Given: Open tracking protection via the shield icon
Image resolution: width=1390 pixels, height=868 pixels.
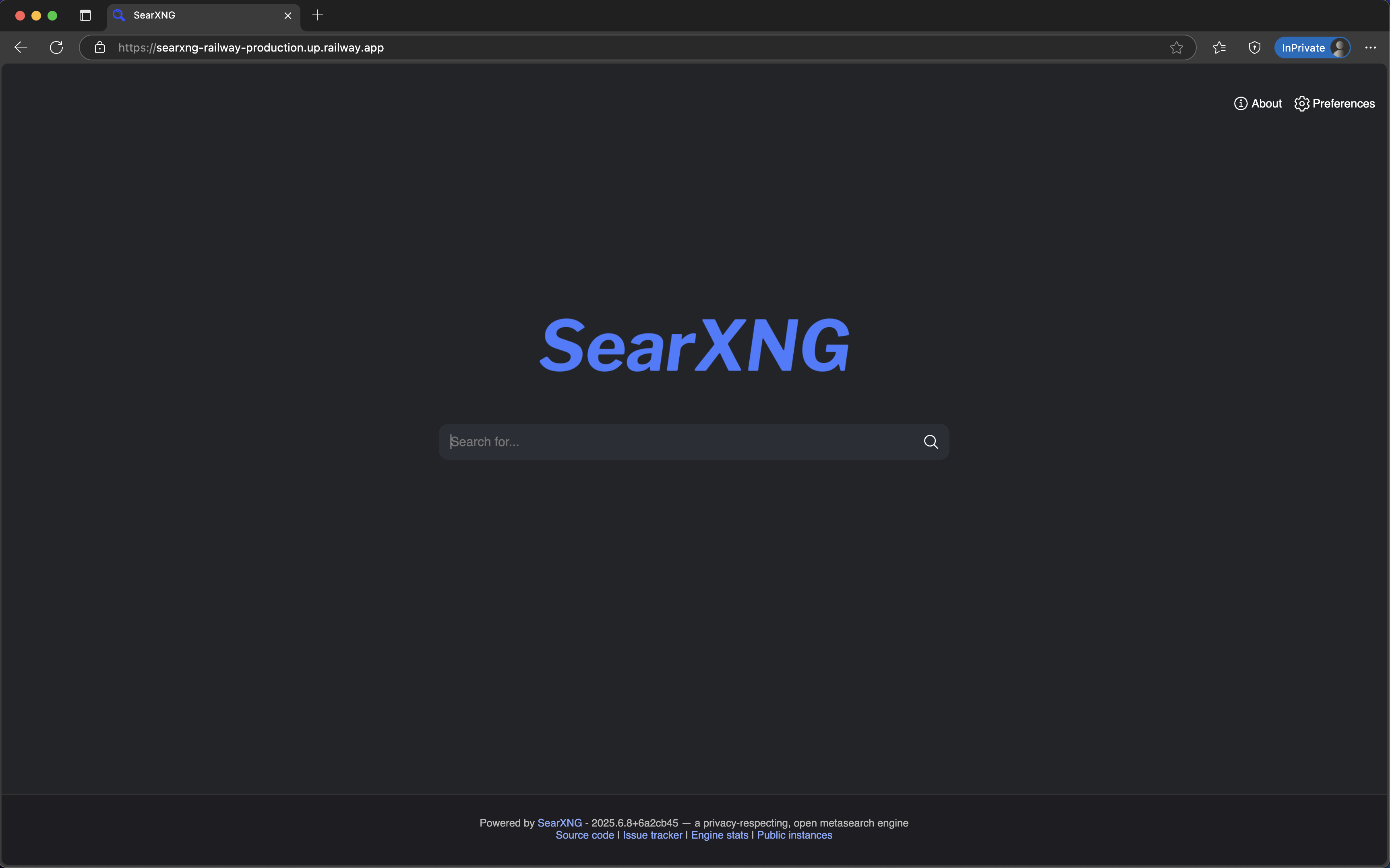Looking at the screenshot, I should 1254,47.
